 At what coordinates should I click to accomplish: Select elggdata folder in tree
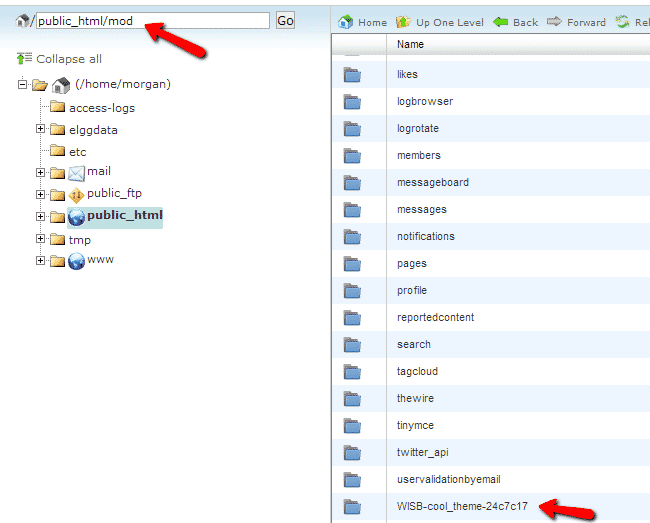point(93,130)
